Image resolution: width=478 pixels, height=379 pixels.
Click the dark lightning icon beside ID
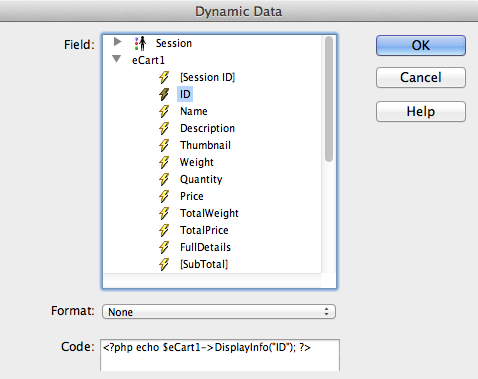pyautogui.click(x=164, y=94)
